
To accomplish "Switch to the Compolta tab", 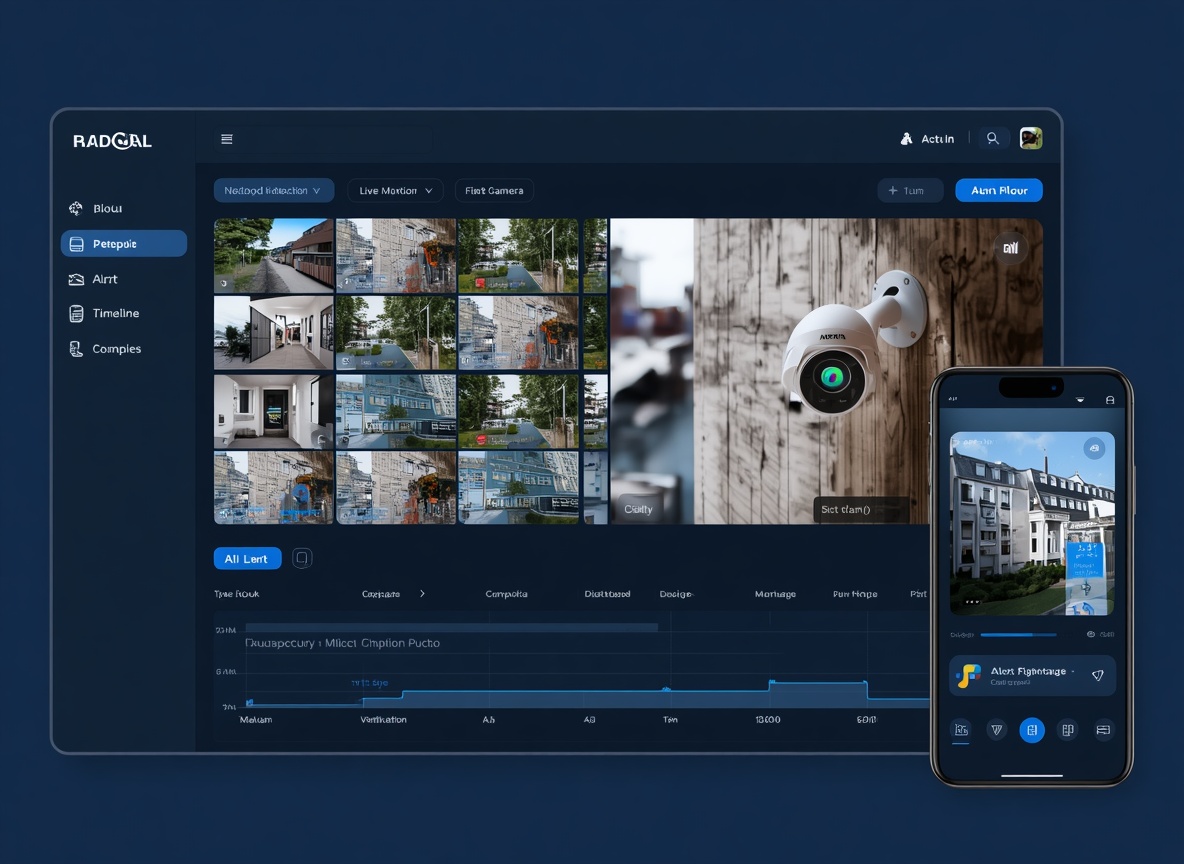I will (x=506, y=594).
